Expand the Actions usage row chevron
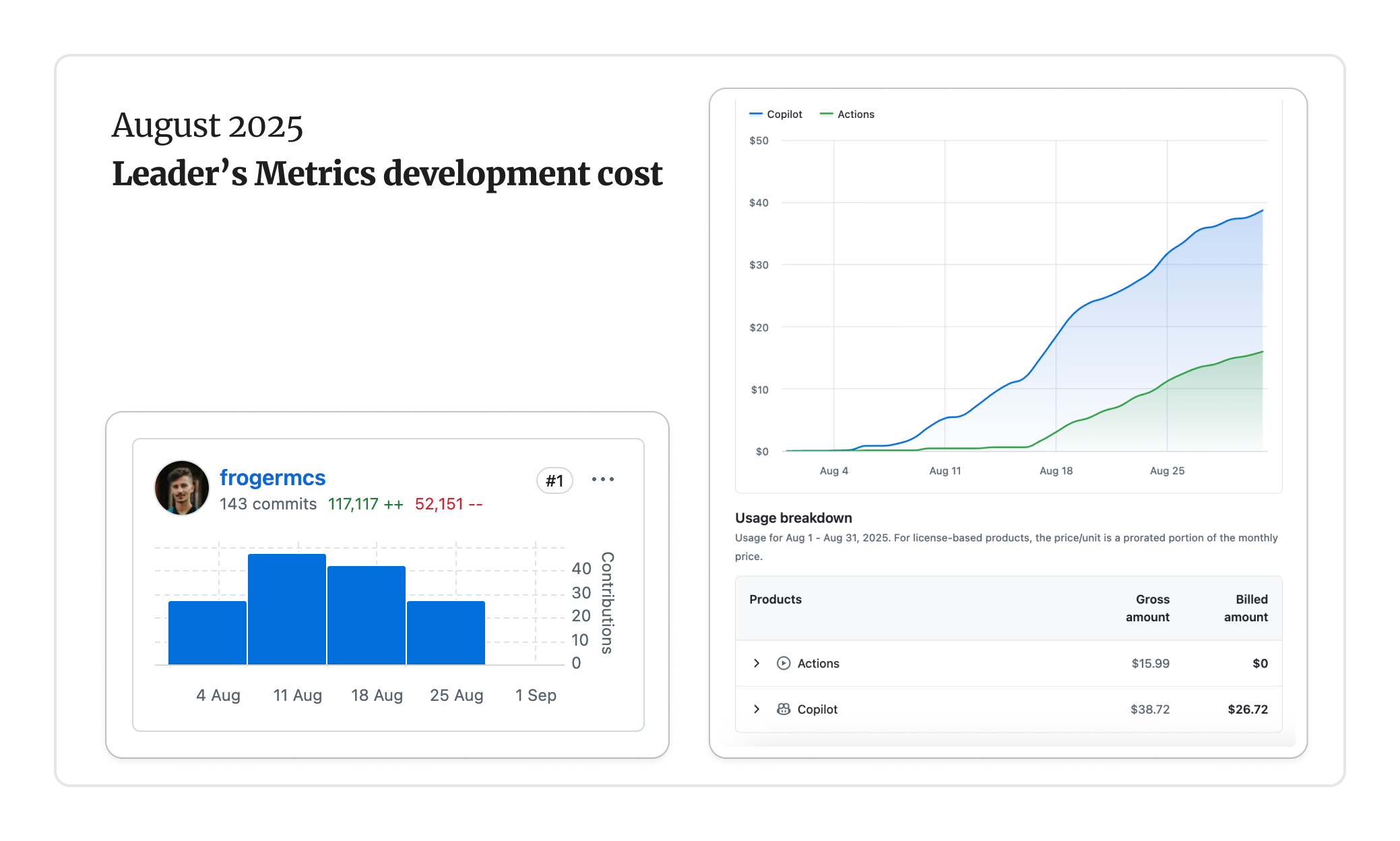The height and width of the screenshot is (841, 1400). coord(757,663)
